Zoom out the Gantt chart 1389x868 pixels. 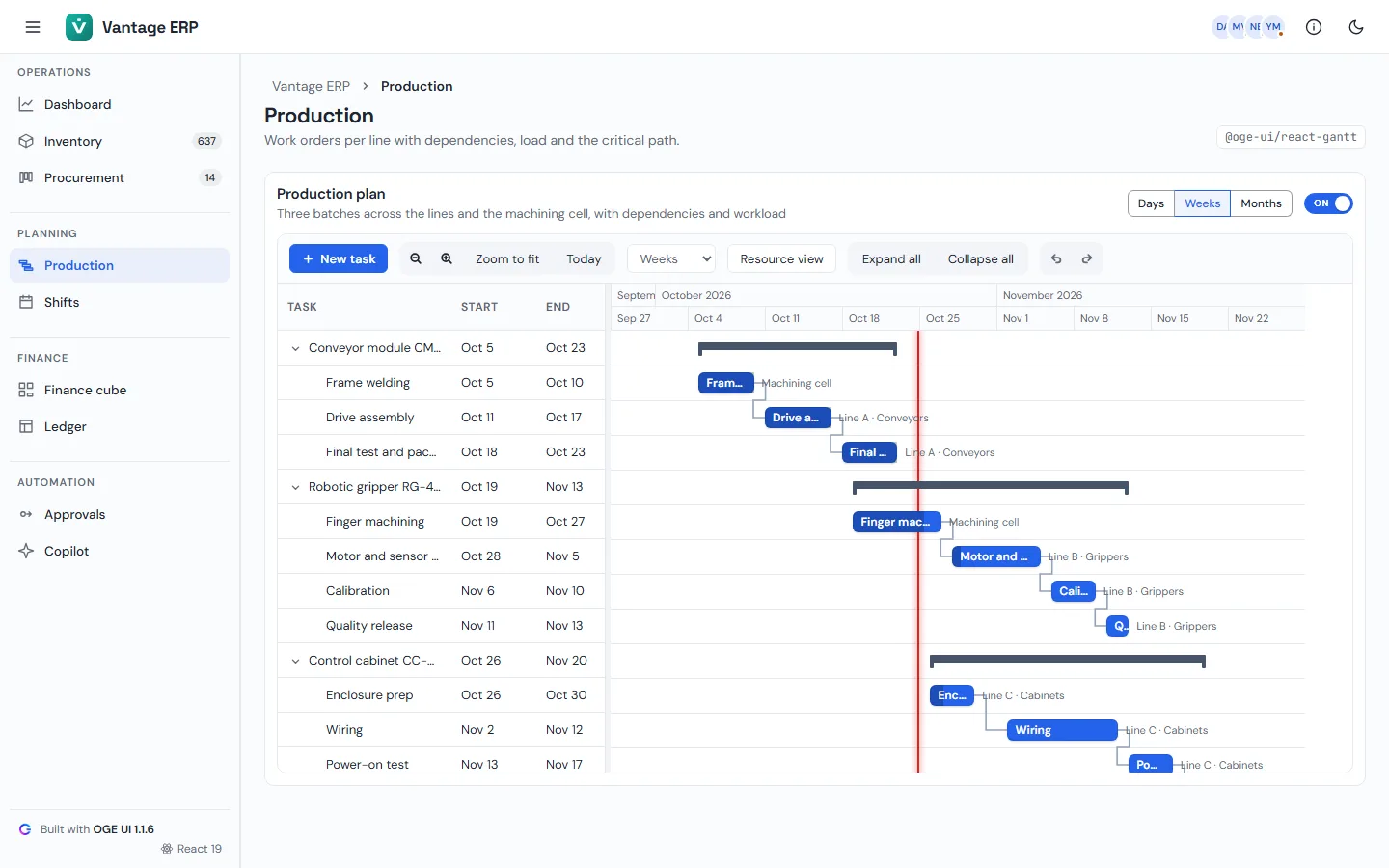coord(416,258)
